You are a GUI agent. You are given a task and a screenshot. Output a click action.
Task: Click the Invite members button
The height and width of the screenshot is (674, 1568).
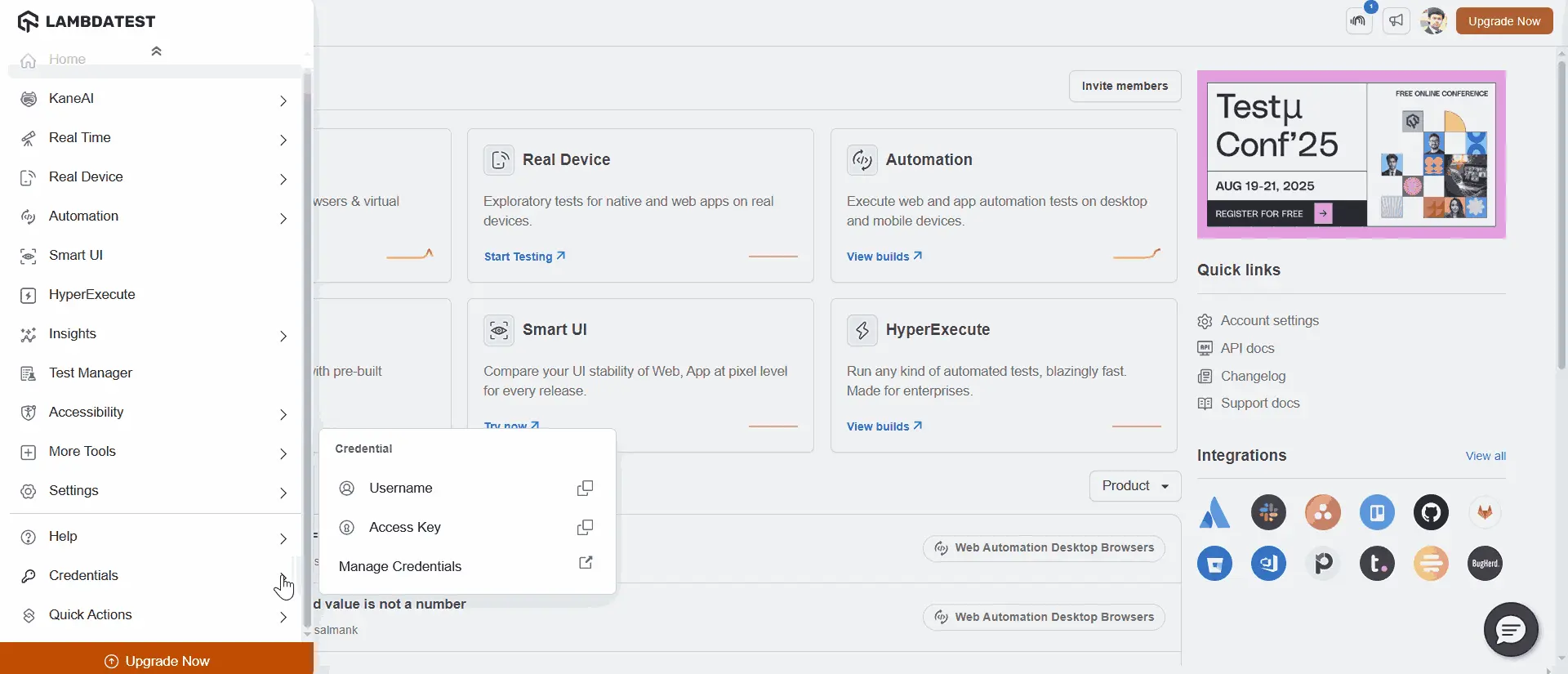[x=1125, y=86]
